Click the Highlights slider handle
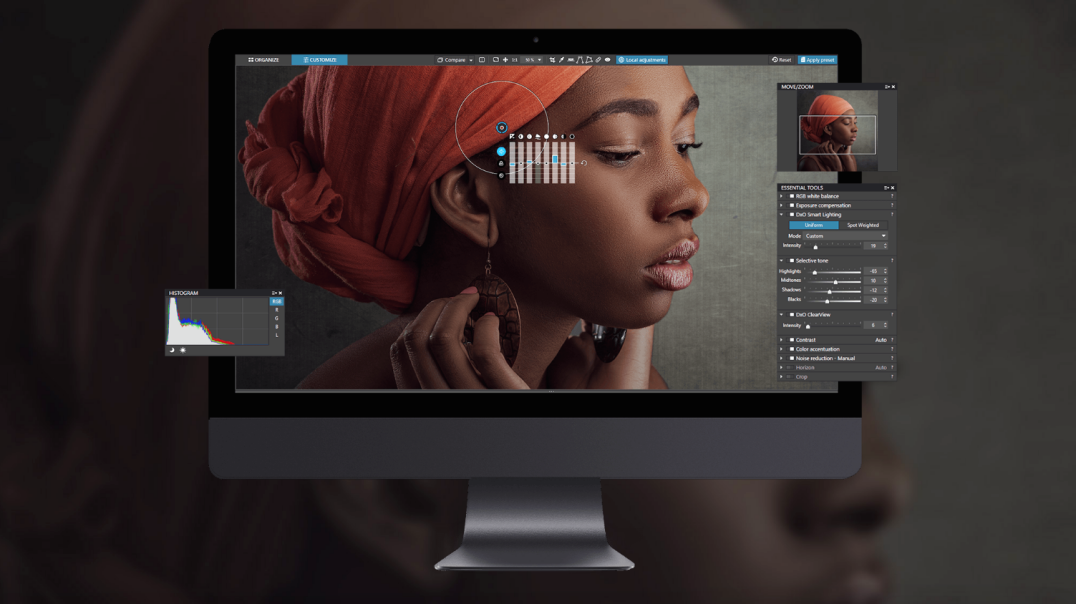This screenshot has height=604, width=1076. [x=815, y=272]
